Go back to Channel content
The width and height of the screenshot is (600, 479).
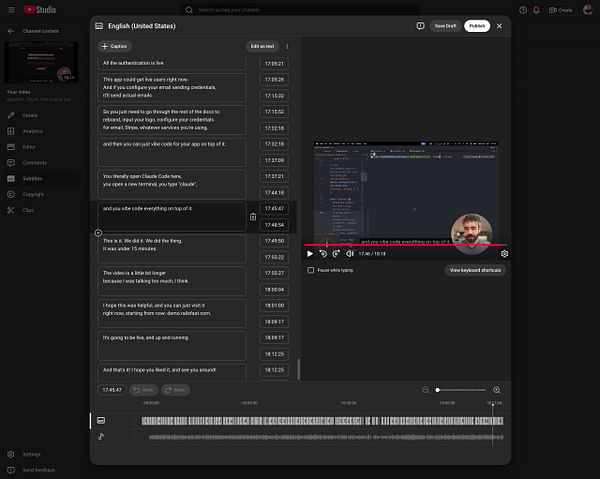coord(11,31)
